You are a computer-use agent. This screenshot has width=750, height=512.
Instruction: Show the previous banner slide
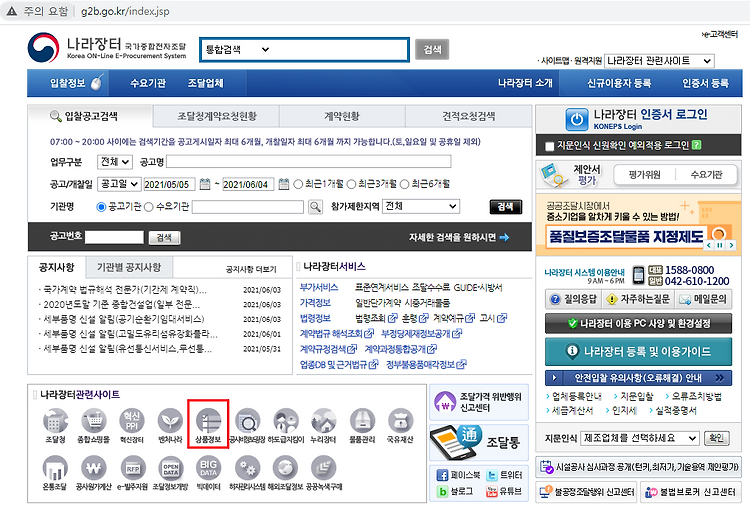tap(709, 245)
